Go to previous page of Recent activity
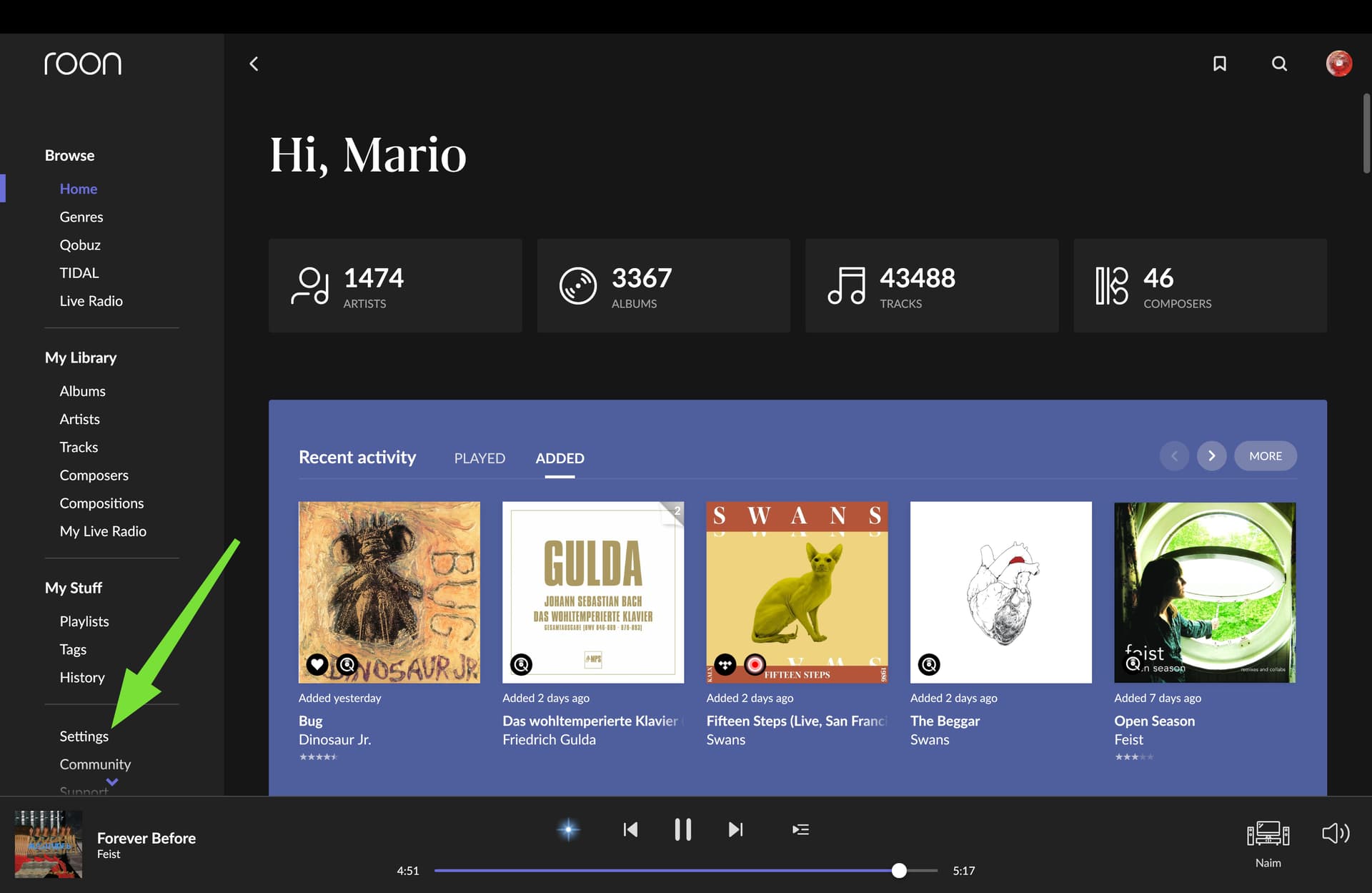1372x893 pixels. [x=1174, y=455]
